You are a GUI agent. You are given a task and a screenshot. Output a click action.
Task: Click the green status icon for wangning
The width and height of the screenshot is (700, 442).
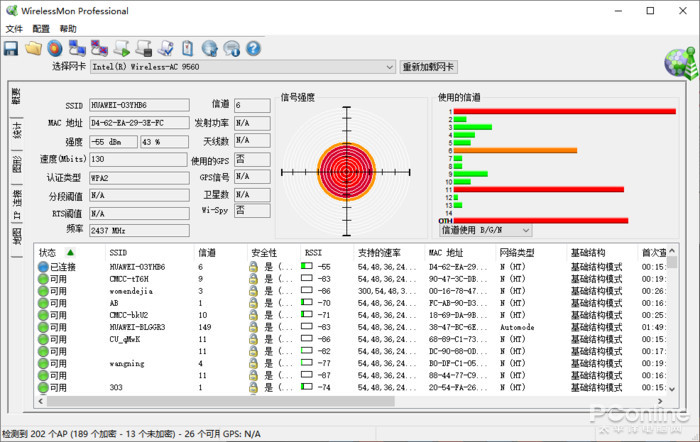[x=43, y=363]
